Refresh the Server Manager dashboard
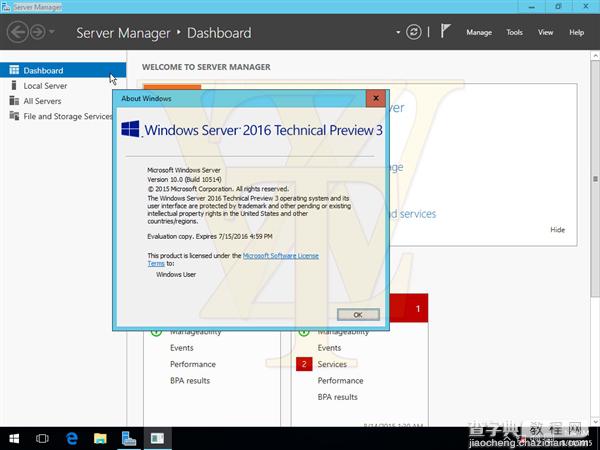Image resolution: width=600 pixels, height=450 pixels. coord(414,32)
